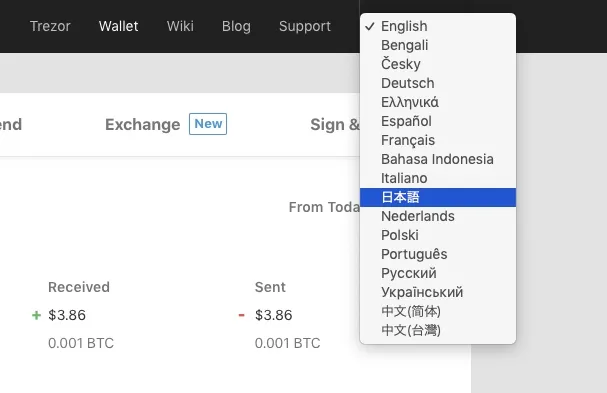Image resolution: width=607 pixels, height=393 pixels.
Task: Choose Español from the list
Action: click(438, 121)
